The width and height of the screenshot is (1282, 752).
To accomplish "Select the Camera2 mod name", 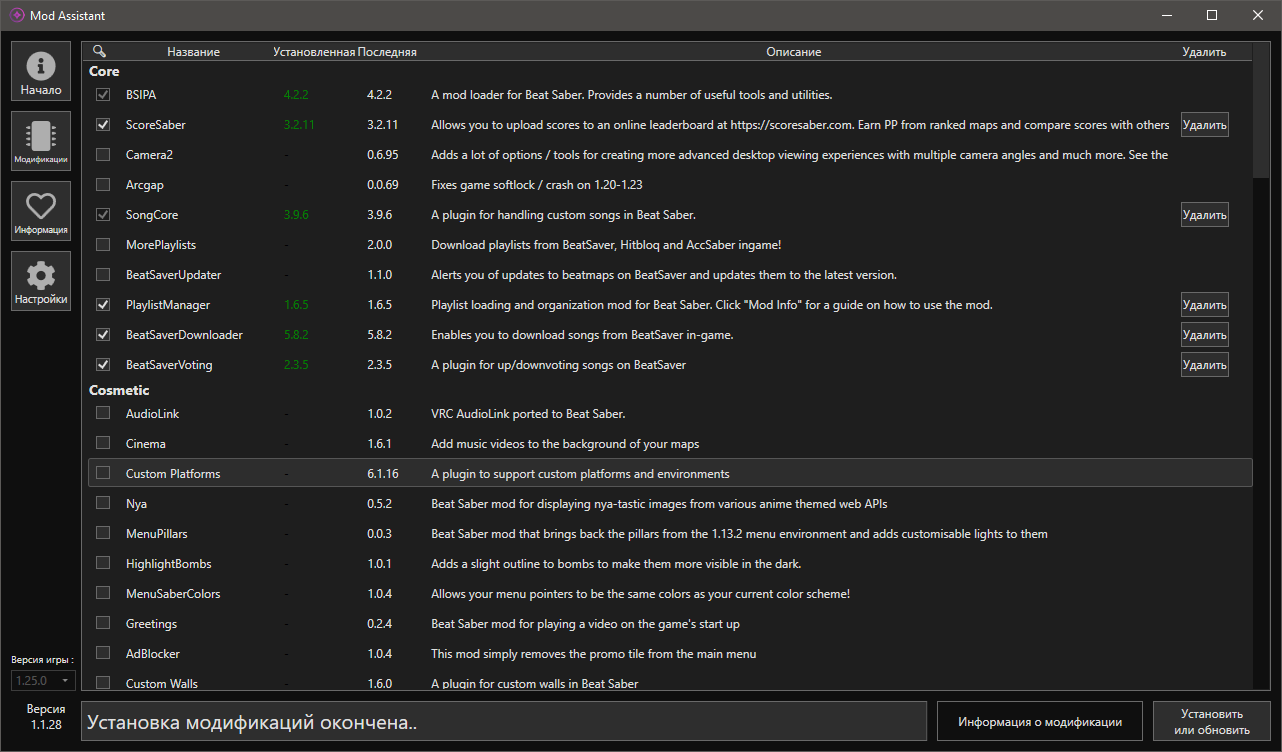I will pos(150,155).
